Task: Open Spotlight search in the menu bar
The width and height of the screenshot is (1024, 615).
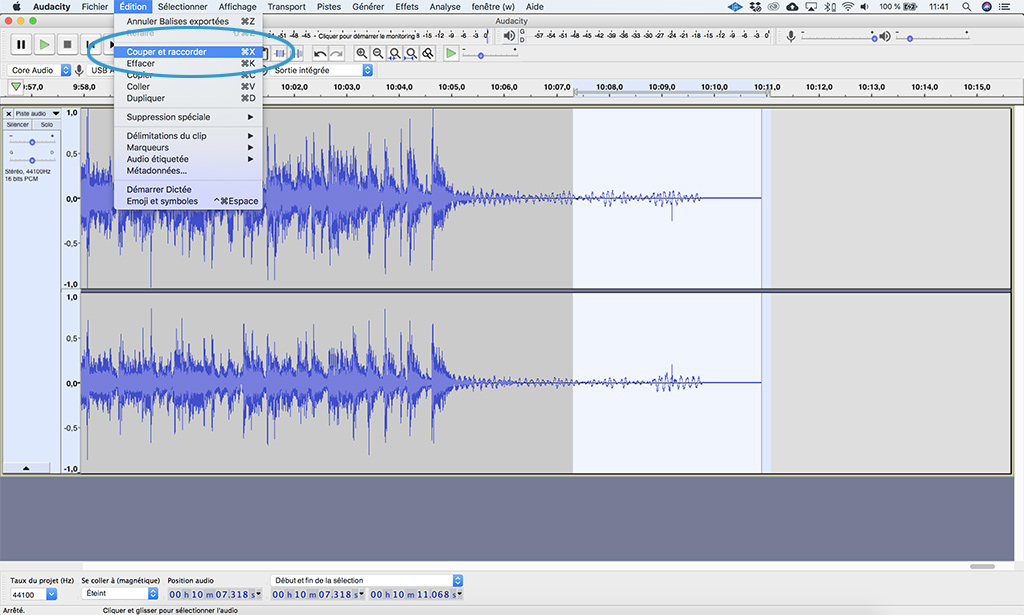Action: 967,7
